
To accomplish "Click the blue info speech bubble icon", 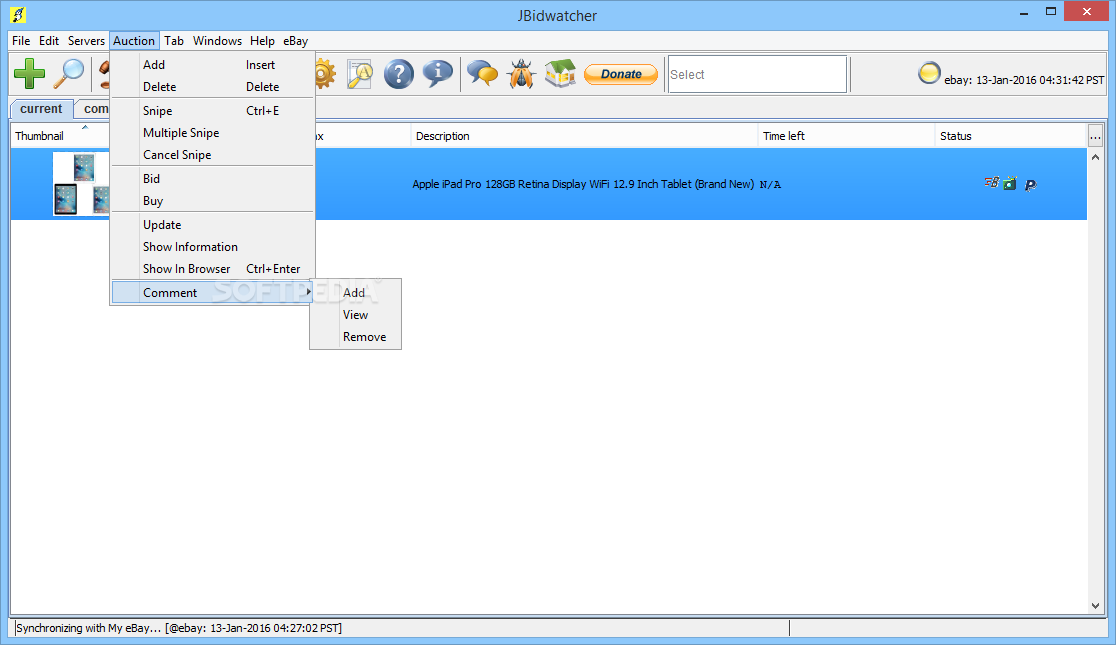I will (437, 73).
